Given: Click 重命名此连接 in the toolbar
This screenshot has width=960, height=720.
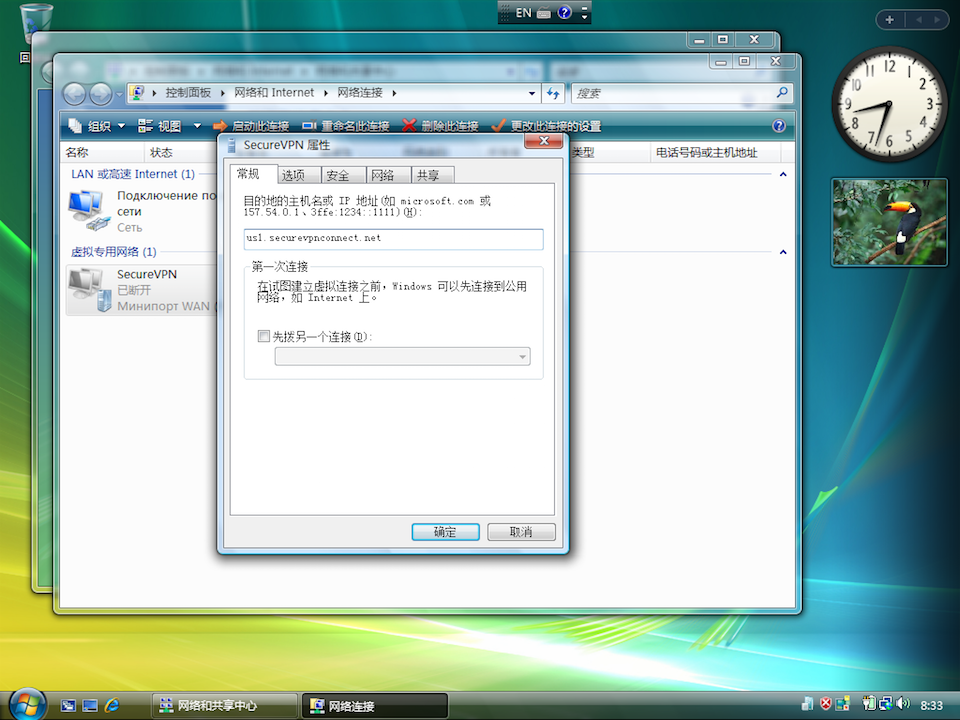Looking at the screenshot, I should (x=347, y=126).
